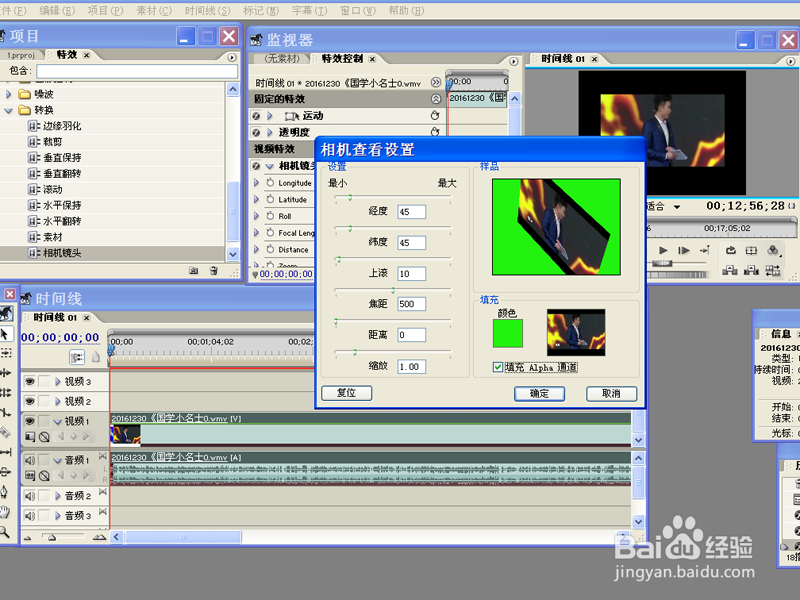Image resolution: width=800 pixels, height=600 pixels.
Task: Toggle the 透明度 effect enable icon
Action: pyautogui.click(x=256, y=133)
